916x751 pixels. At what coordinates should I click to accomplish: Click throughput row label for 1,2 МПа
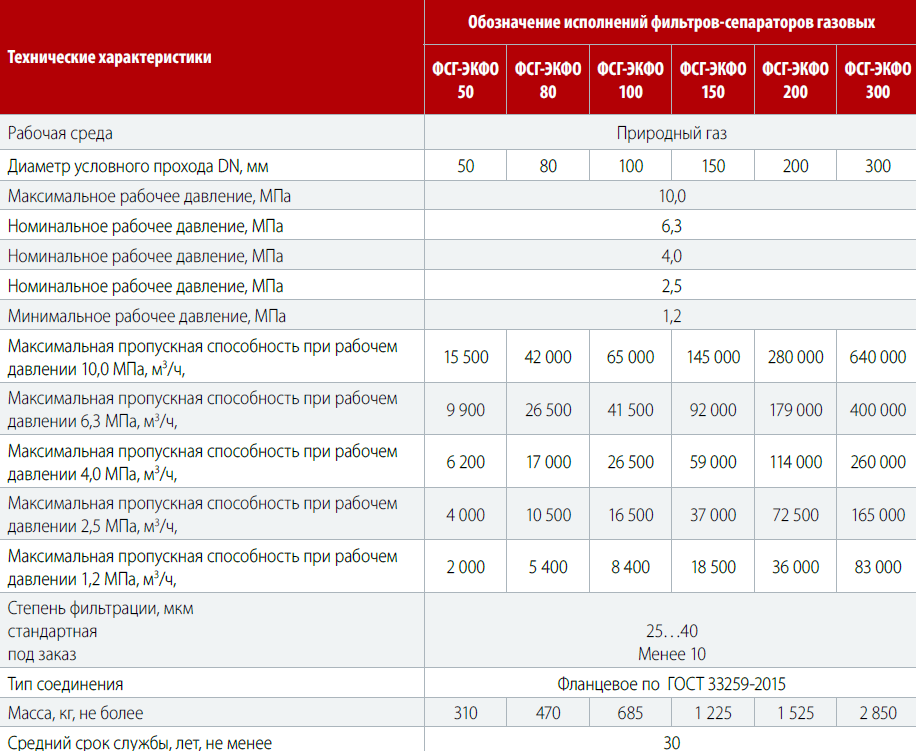click(202, 568)
